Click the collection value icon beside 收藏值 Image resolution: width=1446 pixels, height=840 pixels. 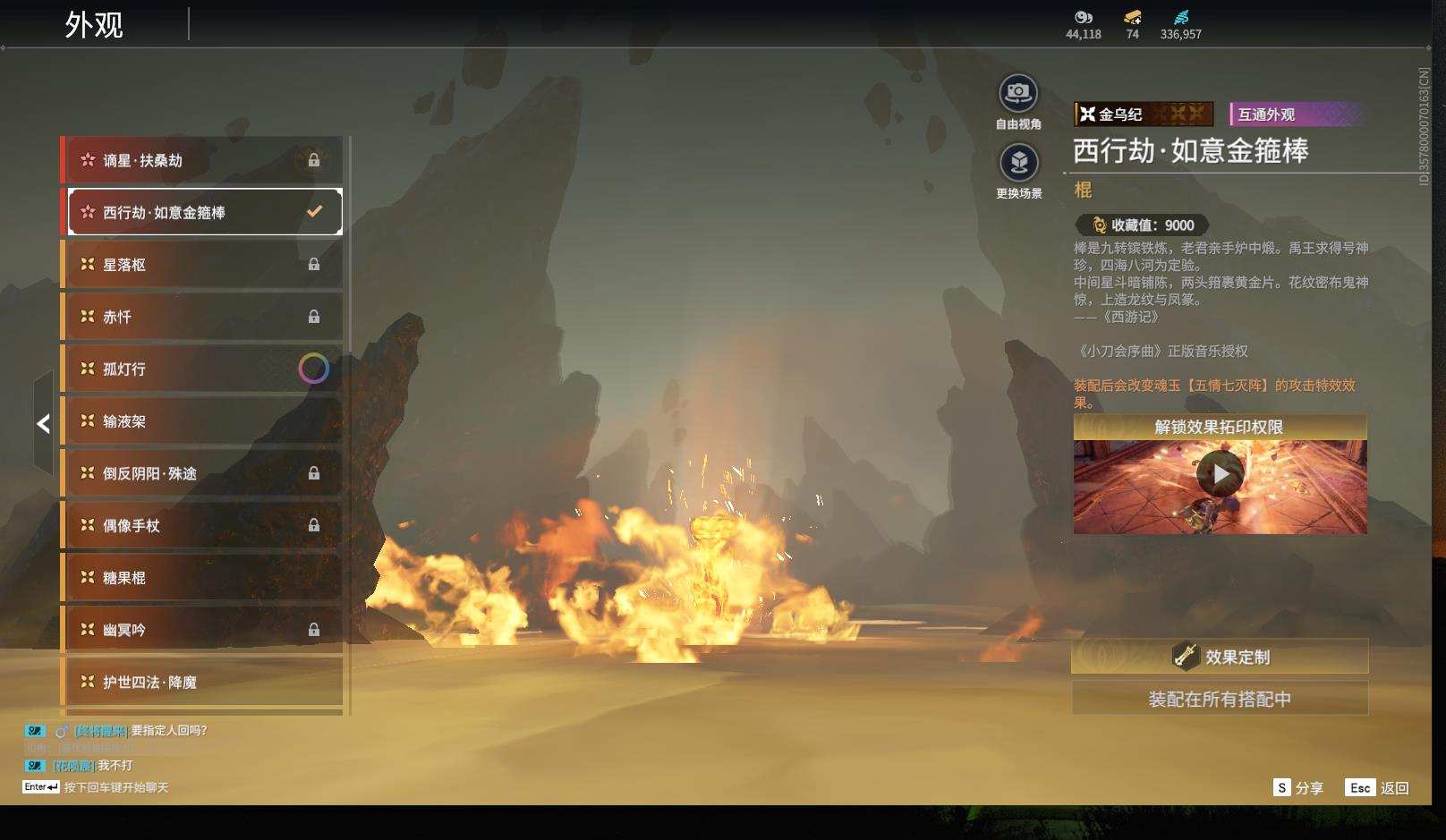1099,225
